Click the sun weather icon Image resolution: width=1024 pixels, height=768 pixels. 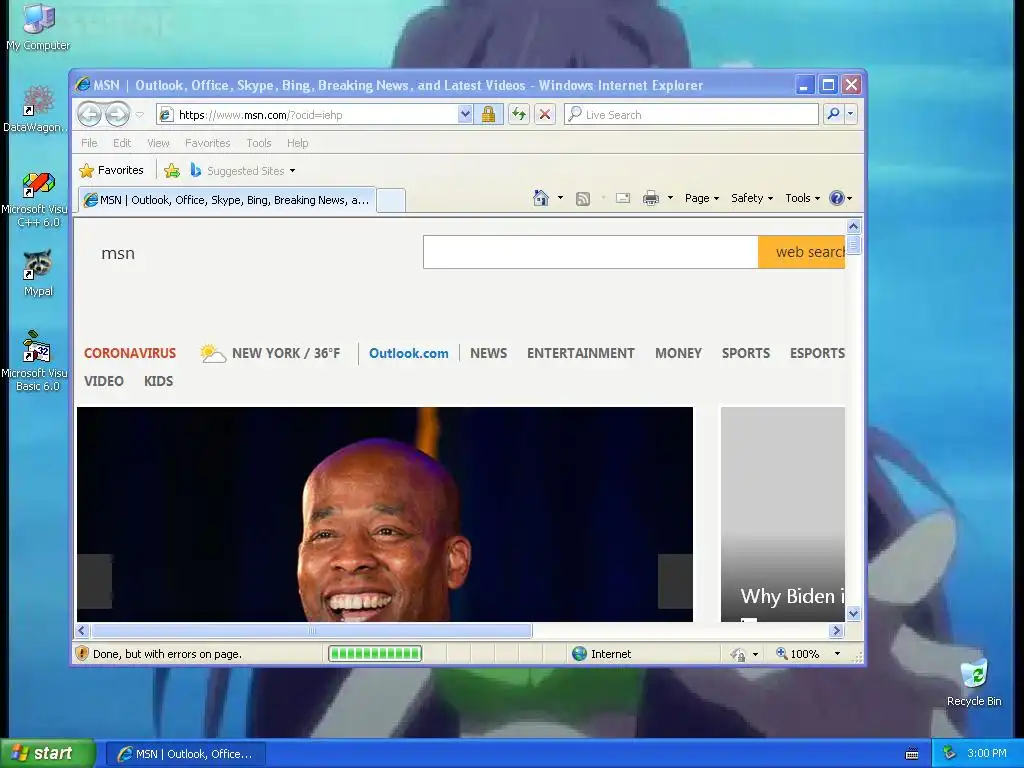tap(212, 353)
